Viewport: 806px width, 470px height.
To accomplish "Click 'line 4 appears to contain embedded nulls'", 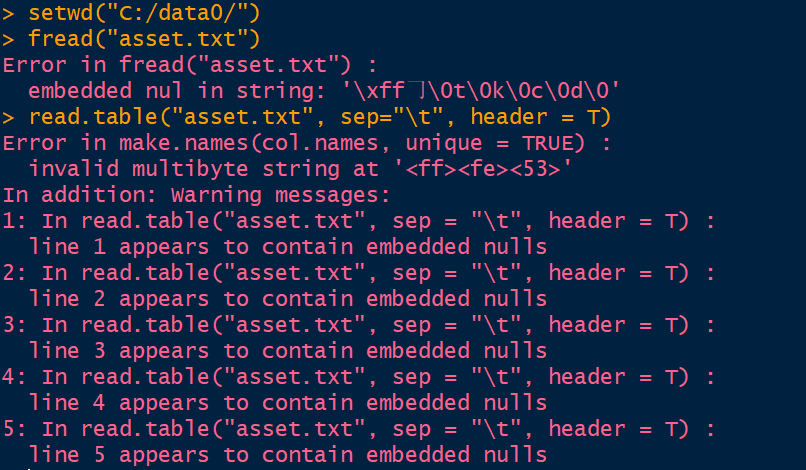I will click(288, 403).
